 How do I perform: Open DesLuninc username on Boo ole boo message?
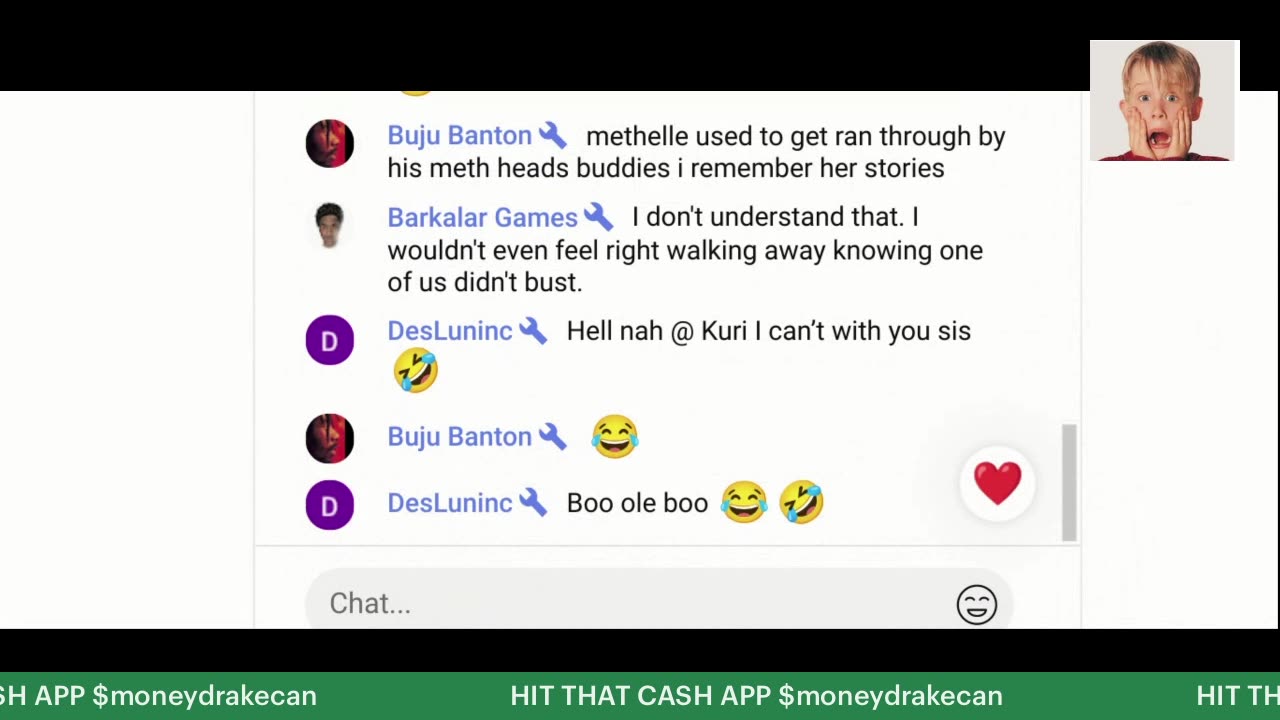(x=449, y=503)
